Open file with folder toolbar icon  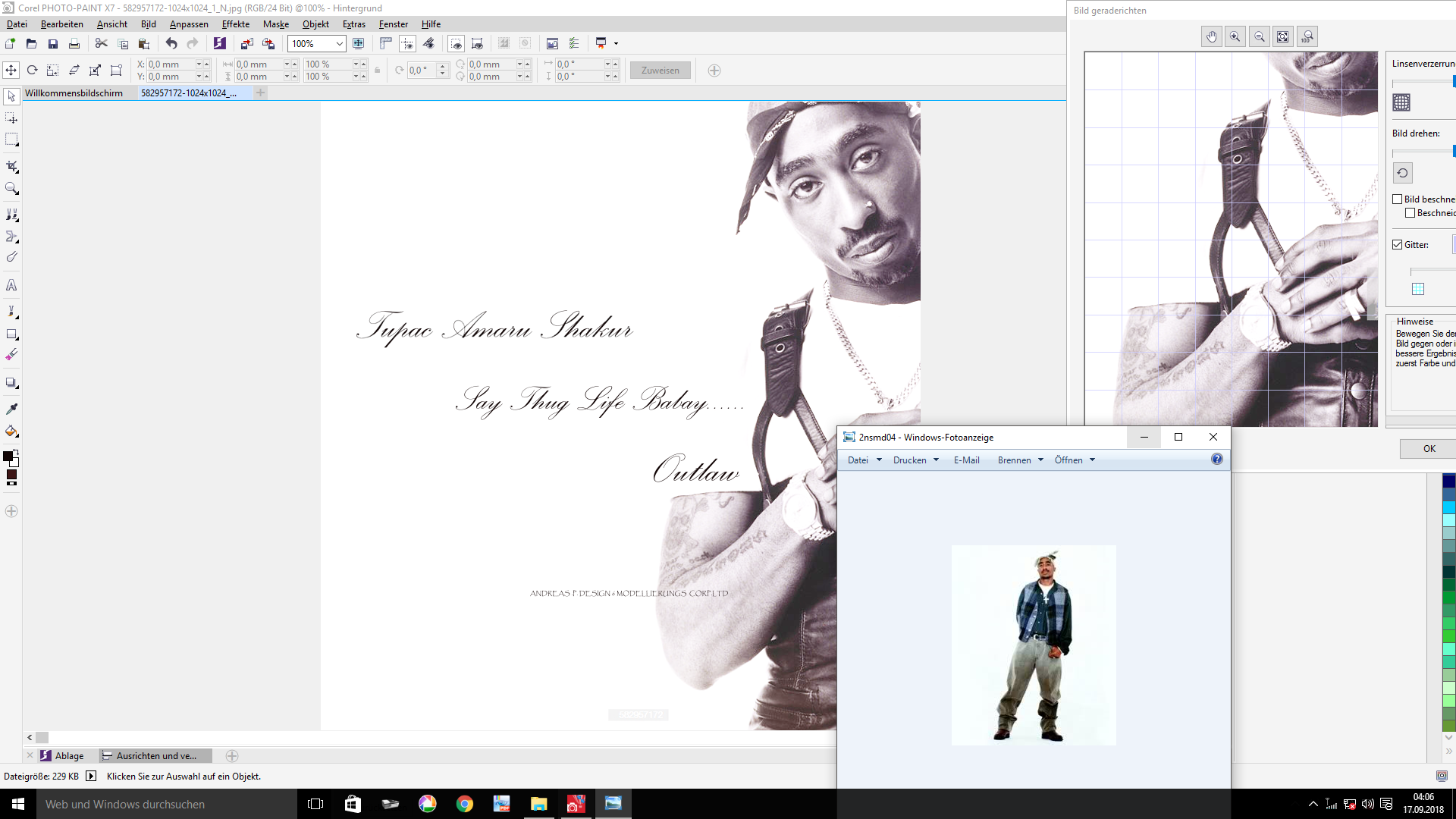[31, 43]
